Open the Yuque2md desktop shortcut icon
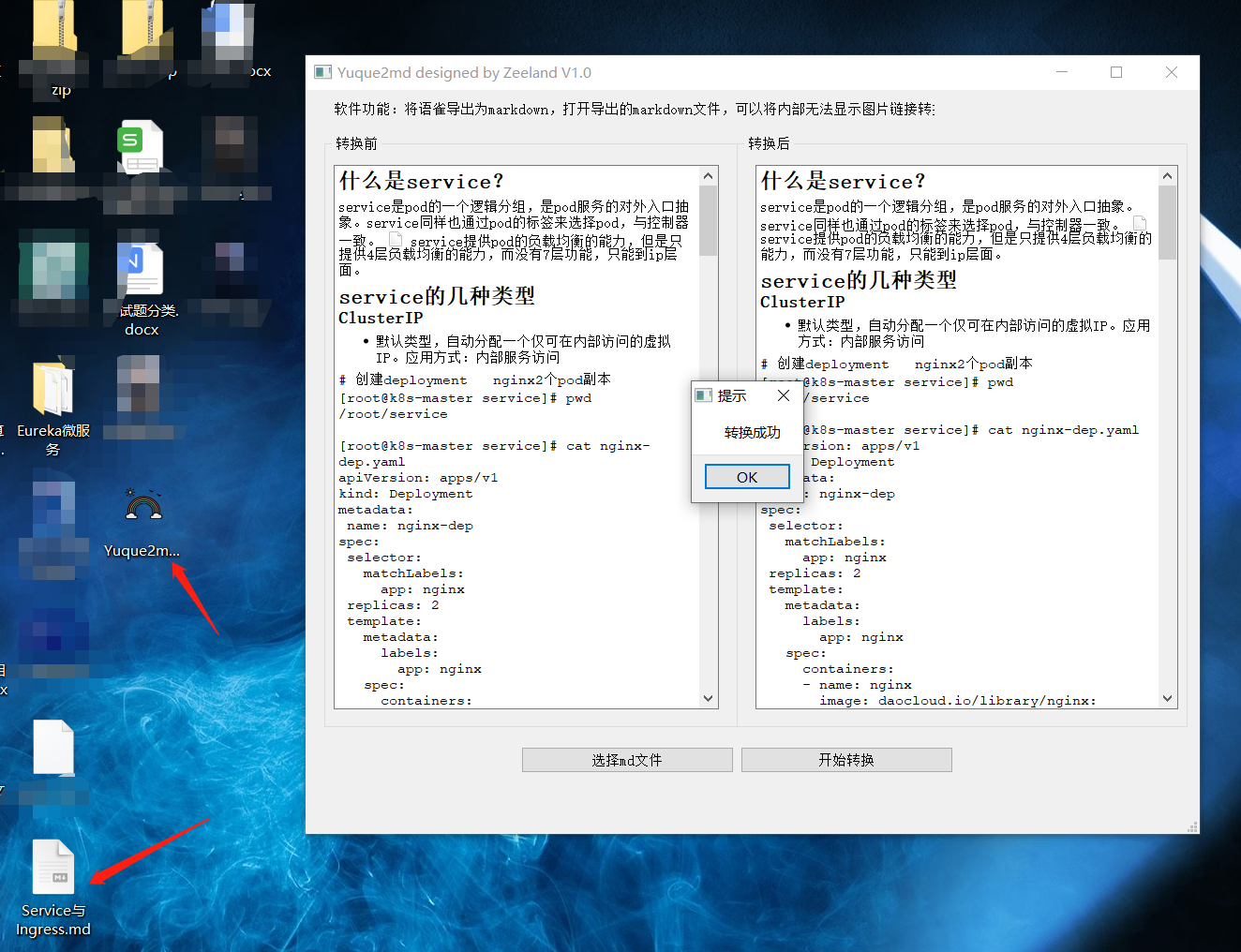Screen dimensions: 1241x952 pos(142,523)
